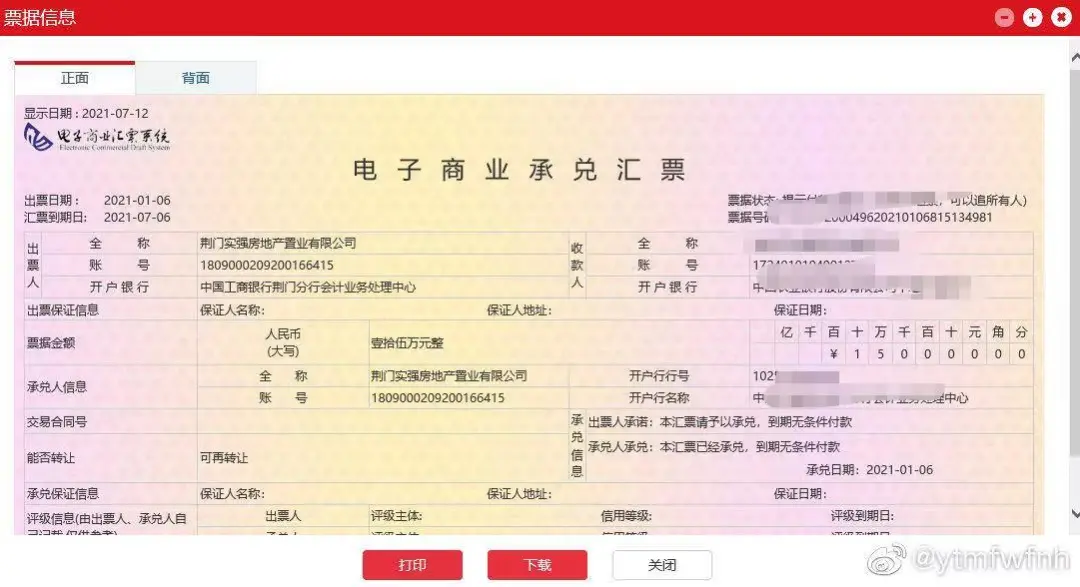The height and width of the screenshot is (587, 1080).
Task: Click the circular X icon at top right
Action: pyautogui.click(x=1060, y=17)
